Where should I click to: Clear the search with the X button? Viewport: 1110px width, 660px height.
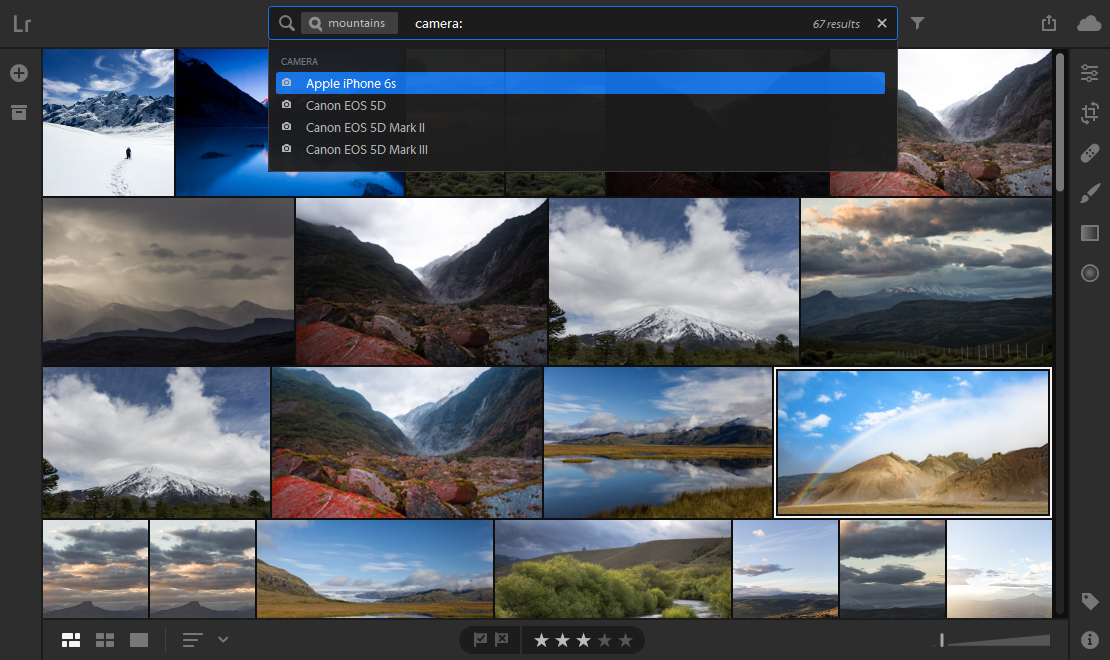point(882,22)
